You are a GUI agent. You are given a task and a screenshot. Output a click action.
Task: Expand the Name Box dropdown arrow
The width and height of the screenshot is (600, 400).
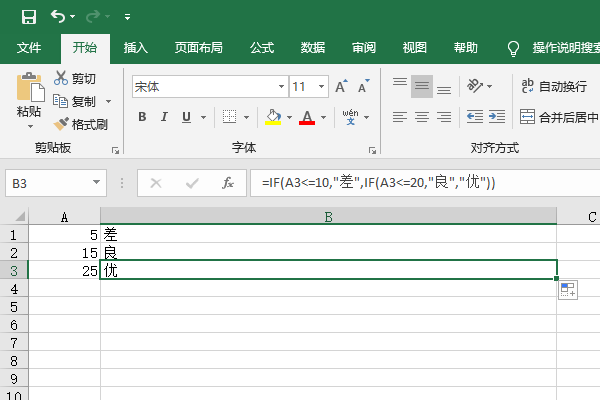[97, 183]
